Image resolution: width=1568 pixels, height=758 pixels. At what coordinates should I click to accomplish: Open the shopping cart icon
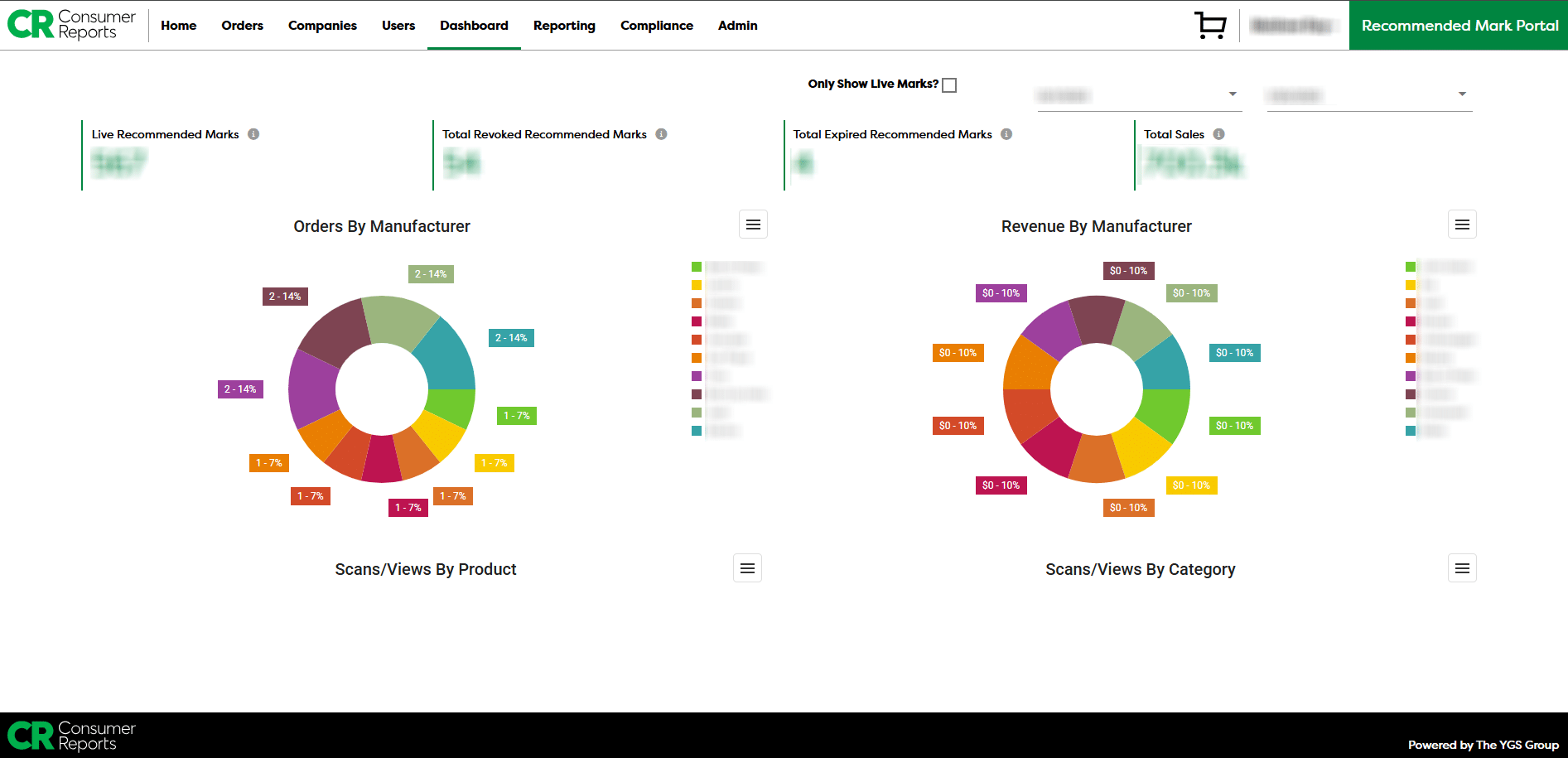1210,25
